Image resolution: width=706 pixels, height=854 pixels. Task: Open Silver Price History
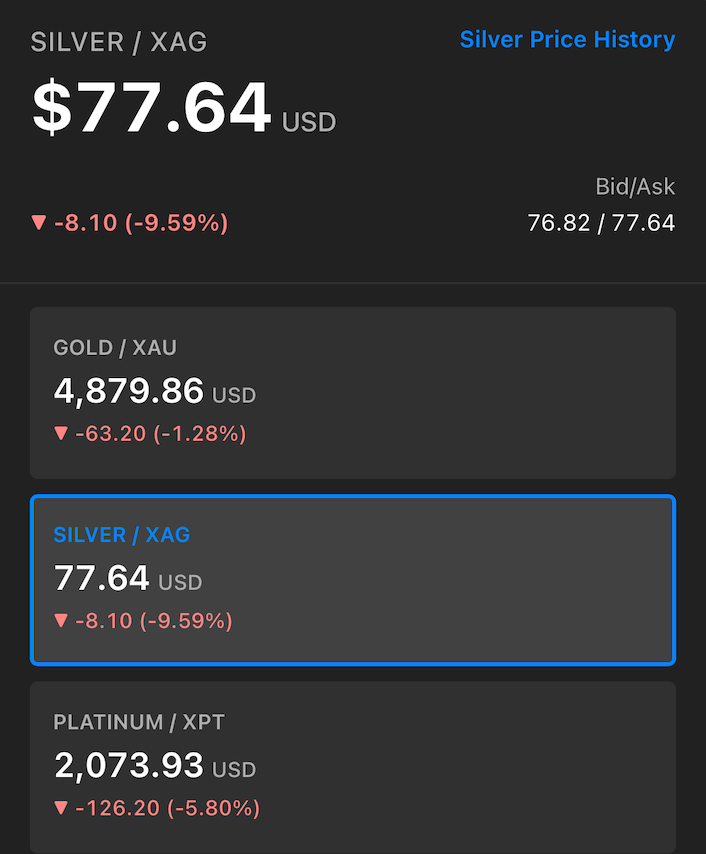pyautogui.click(x=567, y=40)
